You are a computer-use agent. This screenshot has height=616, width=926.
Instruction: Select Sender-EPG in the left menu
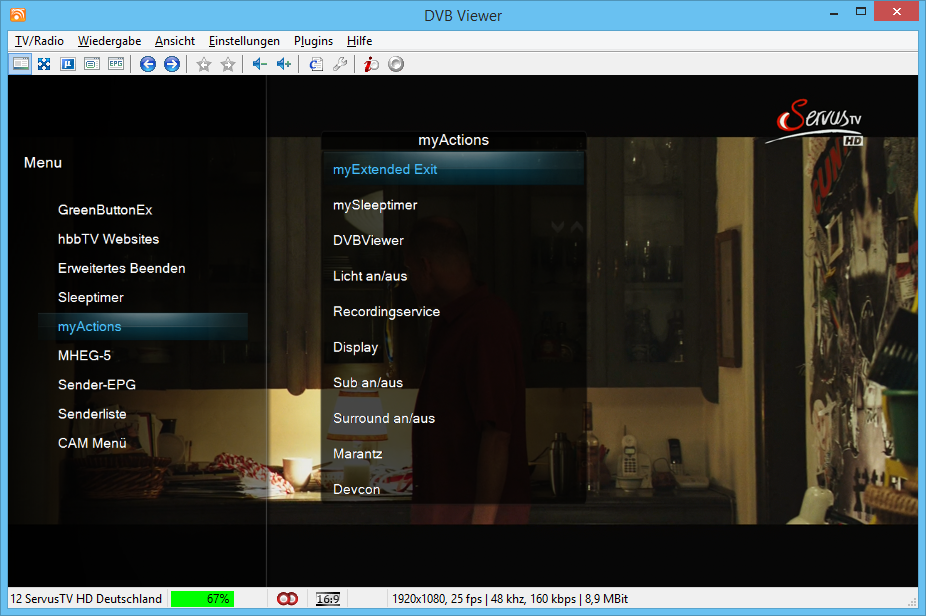point(97,385)
